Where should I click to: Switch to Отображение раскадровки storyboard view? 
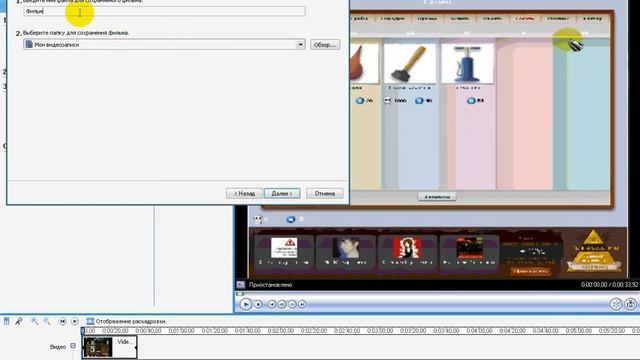(x=126, y=321)
